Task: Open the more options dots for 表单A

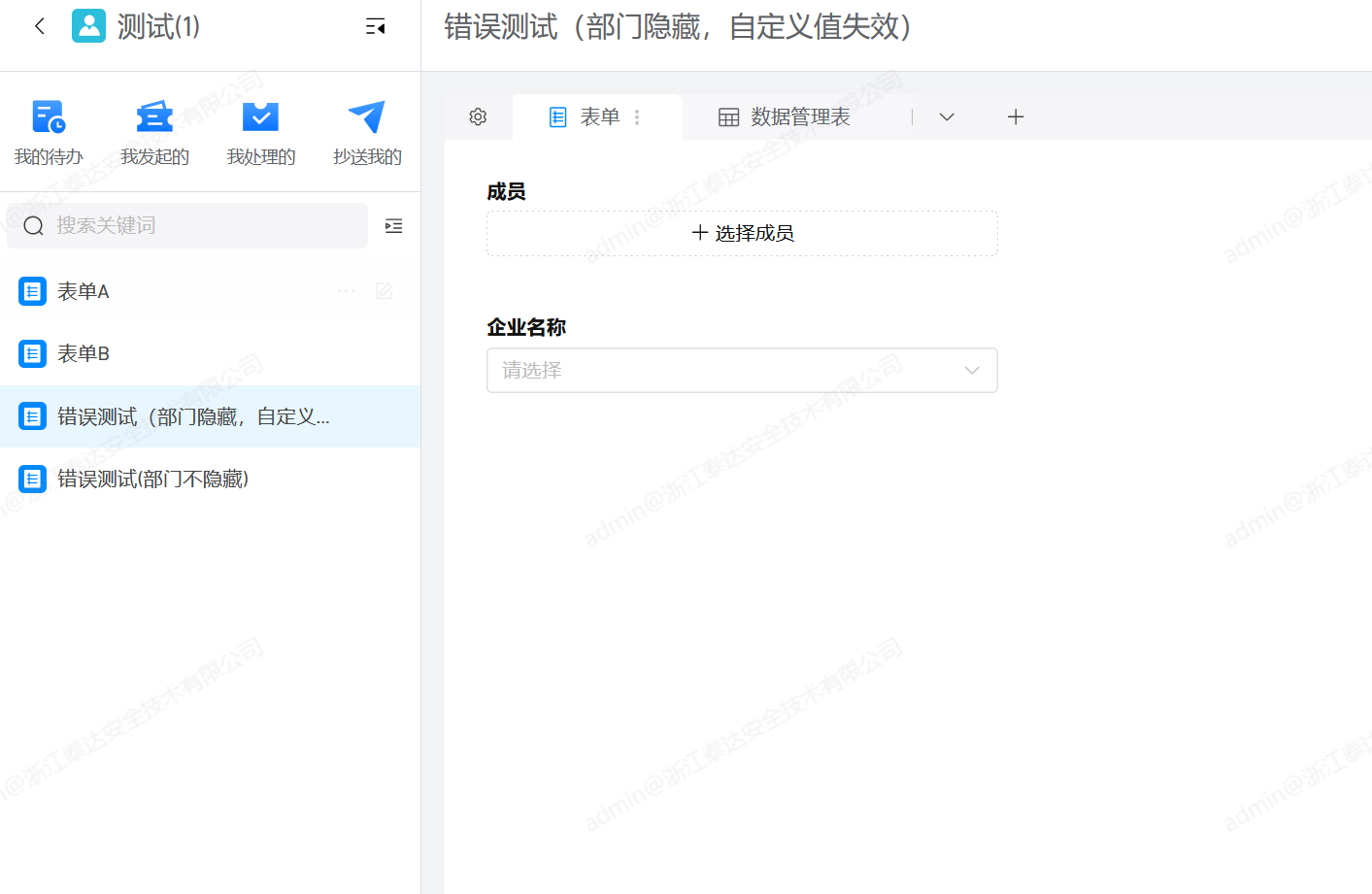Action: coord(347,291)
